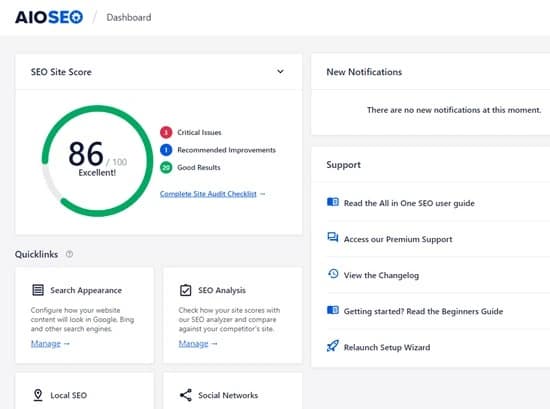The image size is (550, 409).
Task: Click the no new notifications message
Action: point(454,110)
